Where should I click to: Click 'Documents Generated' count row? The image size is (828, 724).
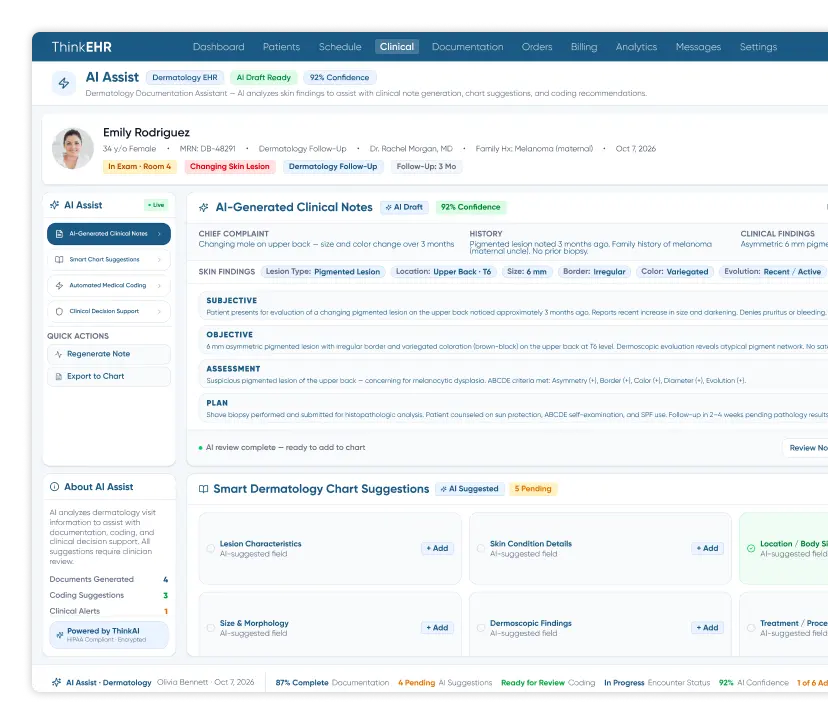tap(109, 579)
